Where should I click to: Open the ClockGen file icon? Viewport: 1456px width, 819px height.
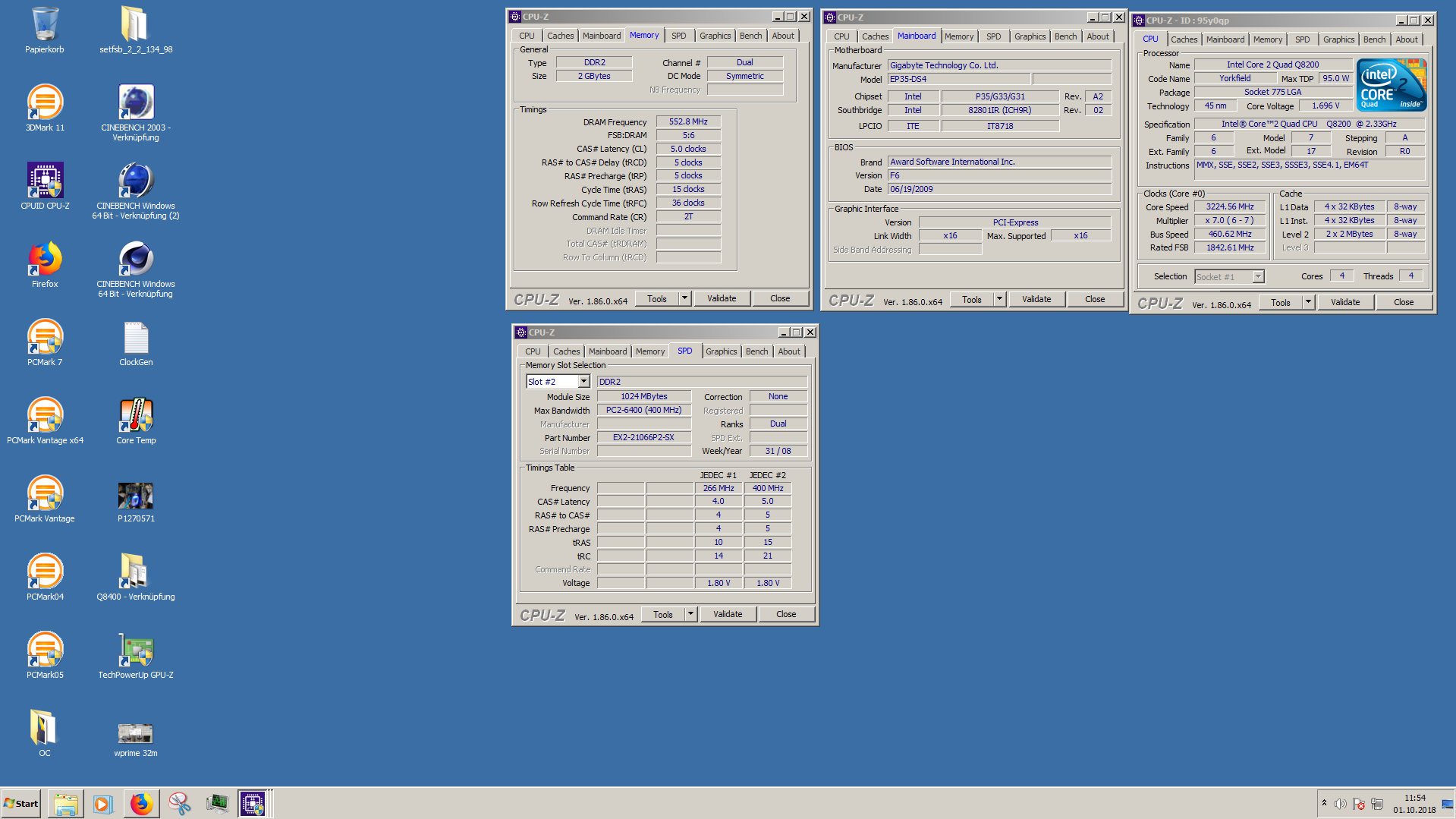(136, 344)
